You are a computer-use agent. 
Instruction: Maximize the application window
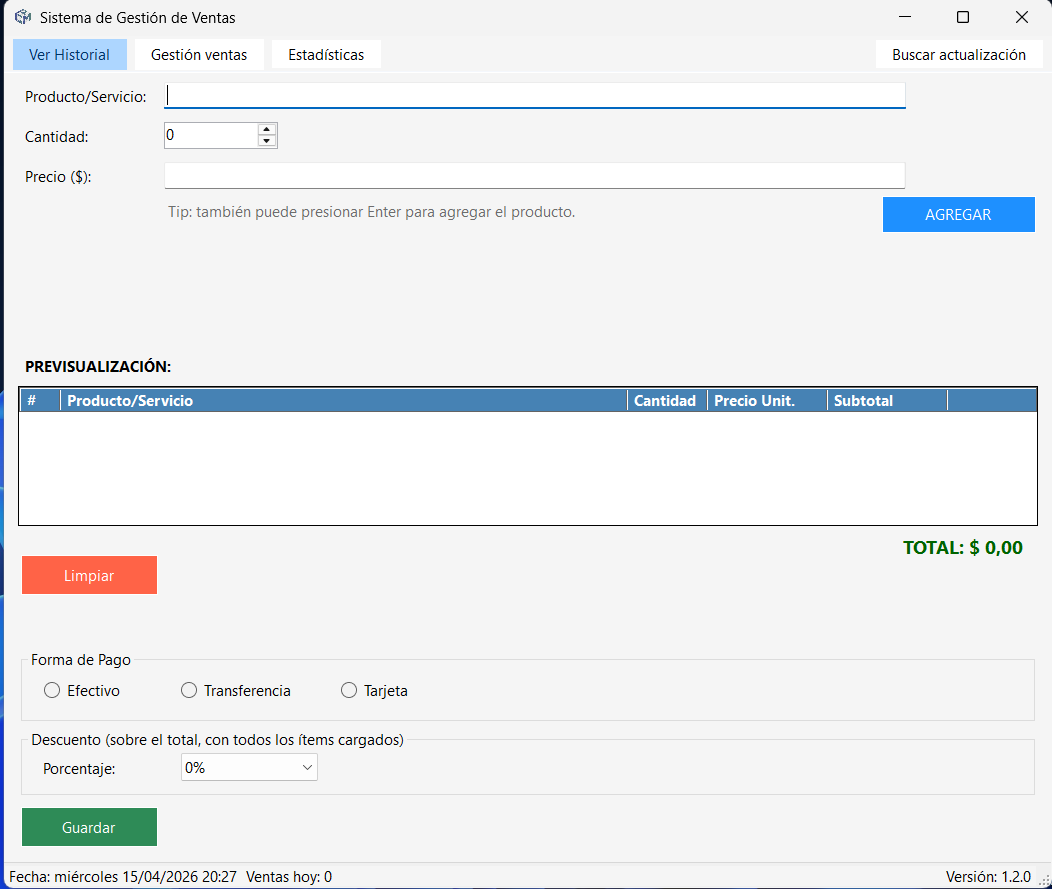tap(963, 17)
